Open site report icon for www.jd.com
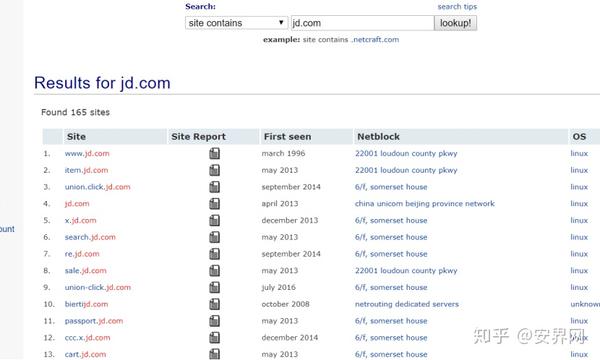600x360 pixels. 215,153
